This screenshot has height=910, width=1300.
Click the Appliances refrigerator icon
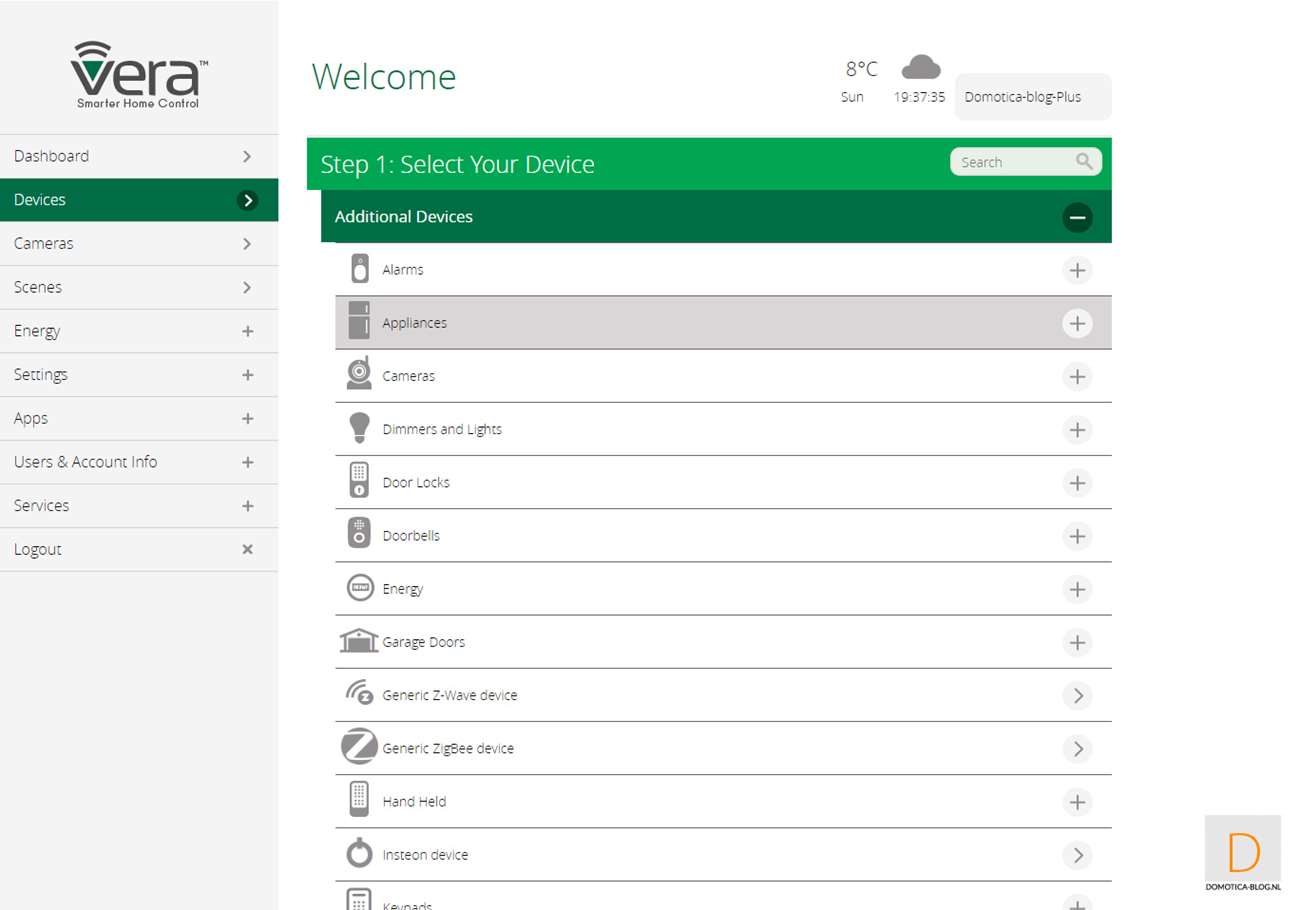click(359, 323)
